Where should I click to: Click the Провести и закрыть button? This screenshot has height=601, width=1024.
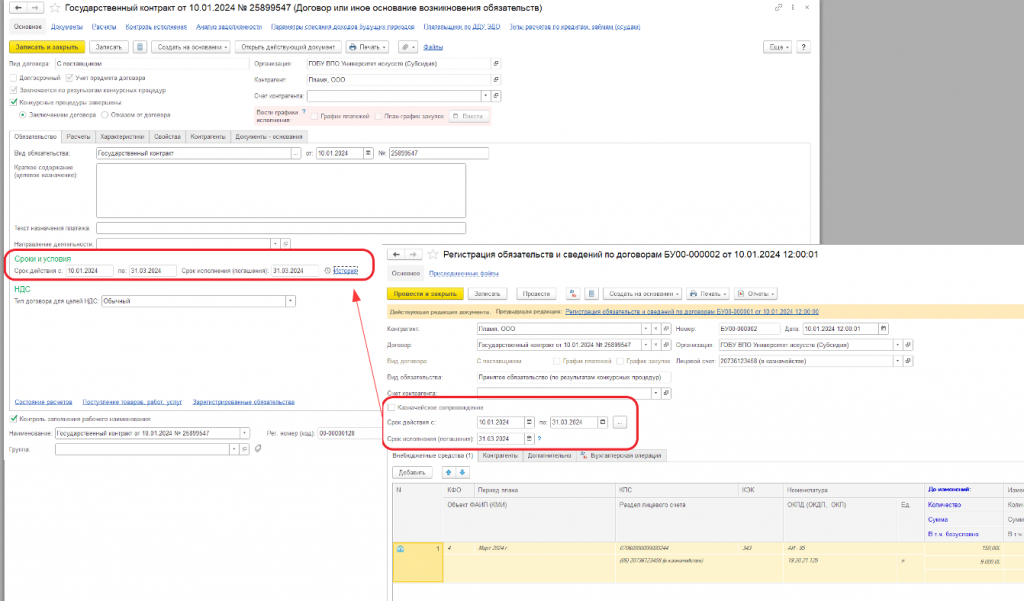click(425, 294)
